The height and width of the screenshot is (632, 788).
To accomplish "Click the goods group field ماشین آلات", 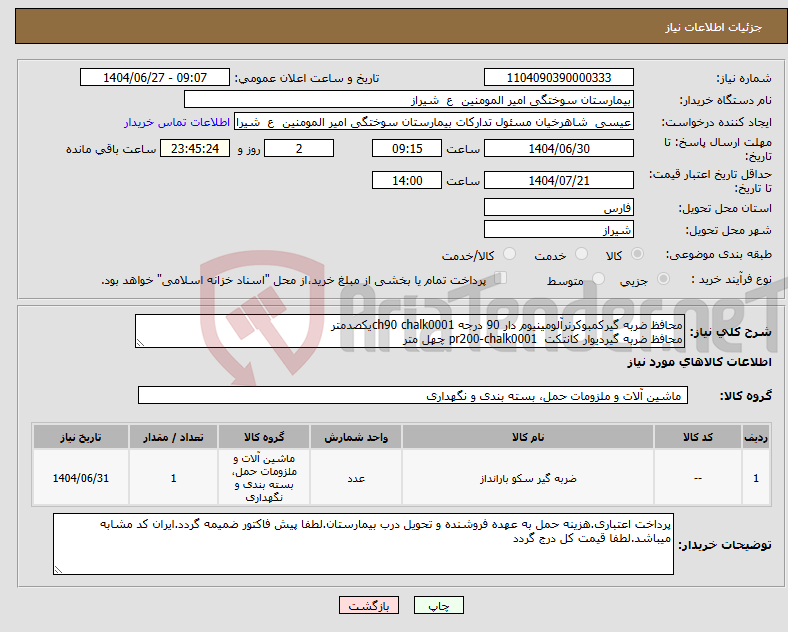I will click(x=413, y=396).
